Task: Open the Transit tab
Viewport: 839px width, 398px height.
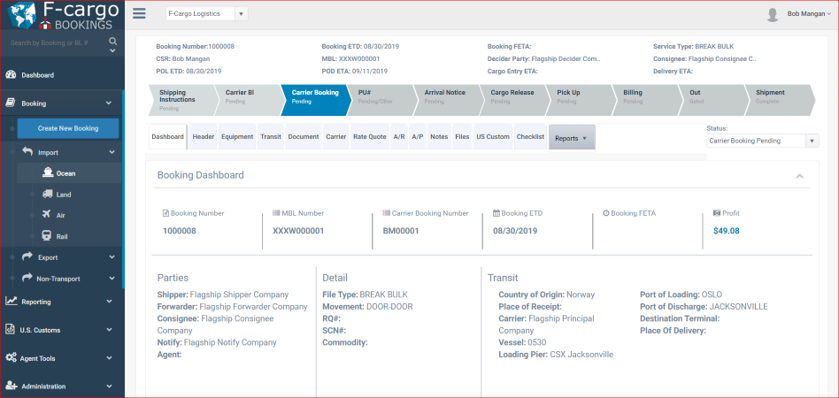Action: (271, 137)
